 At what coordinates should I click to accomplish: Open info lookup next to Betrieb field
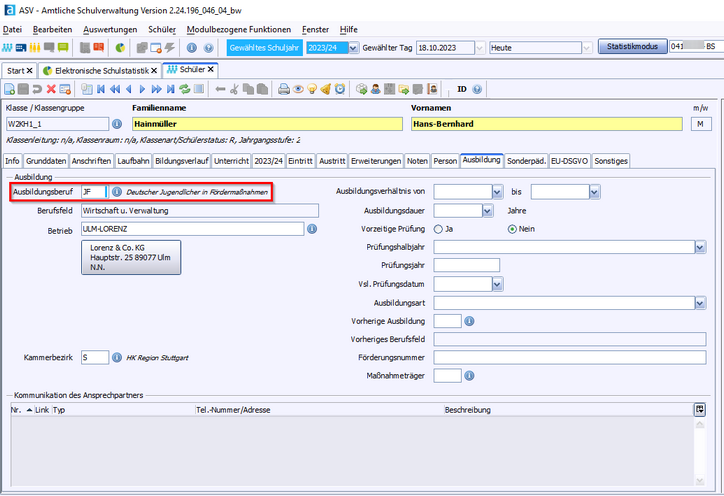(x=312, y=229)
